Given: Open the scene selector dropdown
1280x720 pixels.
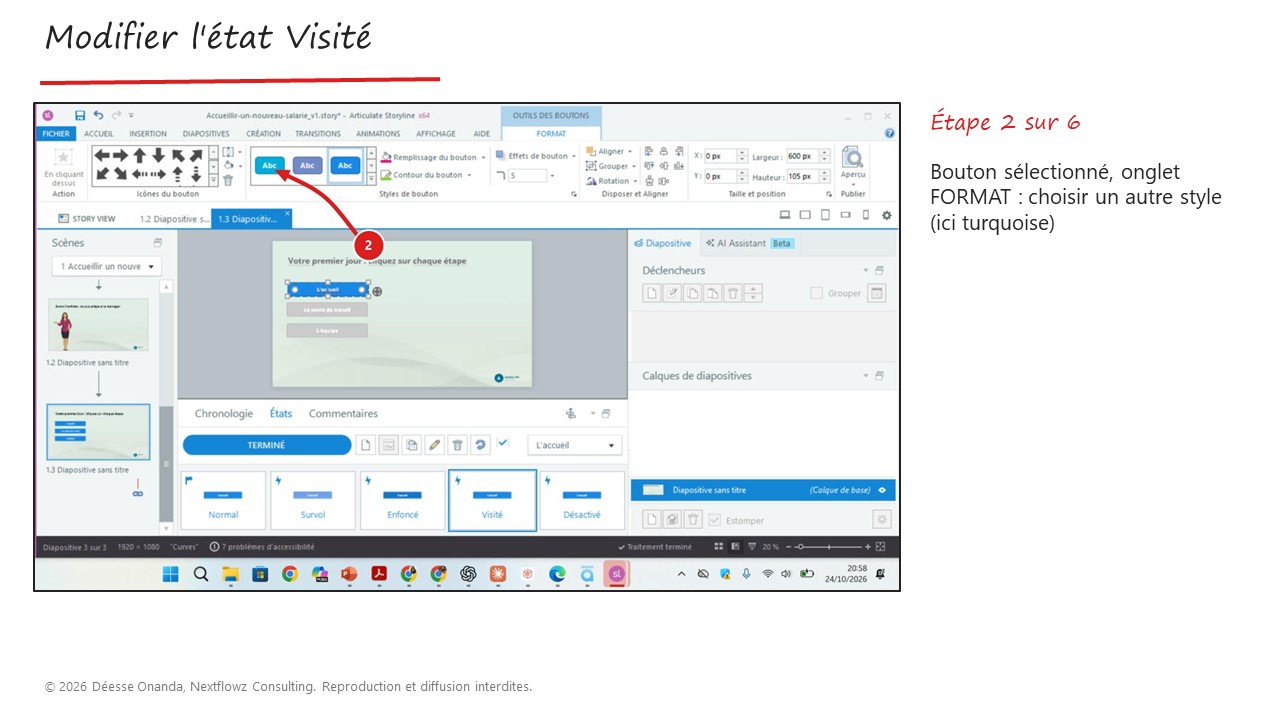Looking at the screenshot, I should pyautogui.click(x=106, y=266).
